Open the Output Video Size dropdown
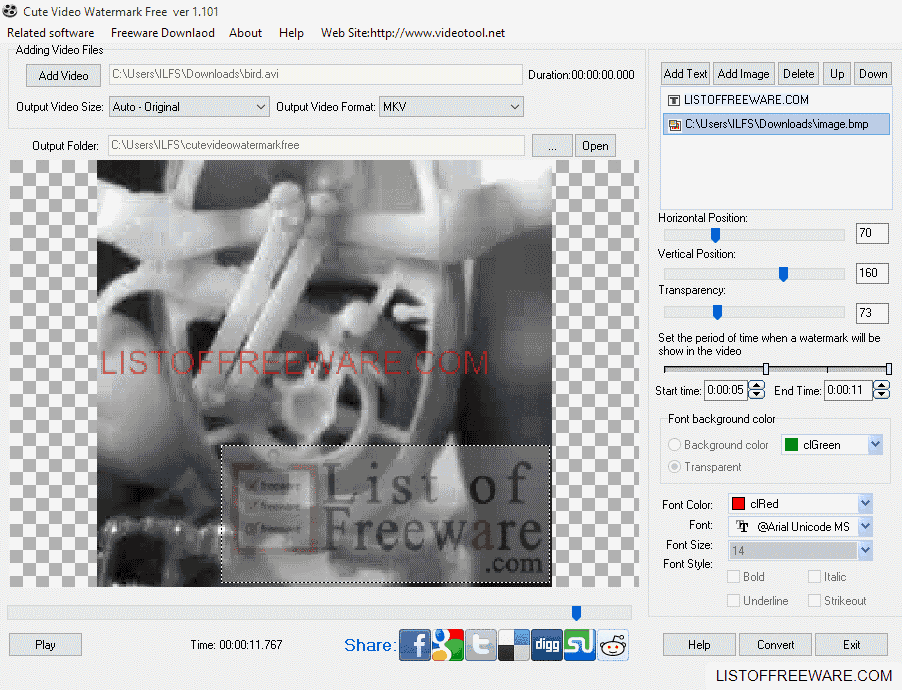902x690 pixels. click(189, 107)
